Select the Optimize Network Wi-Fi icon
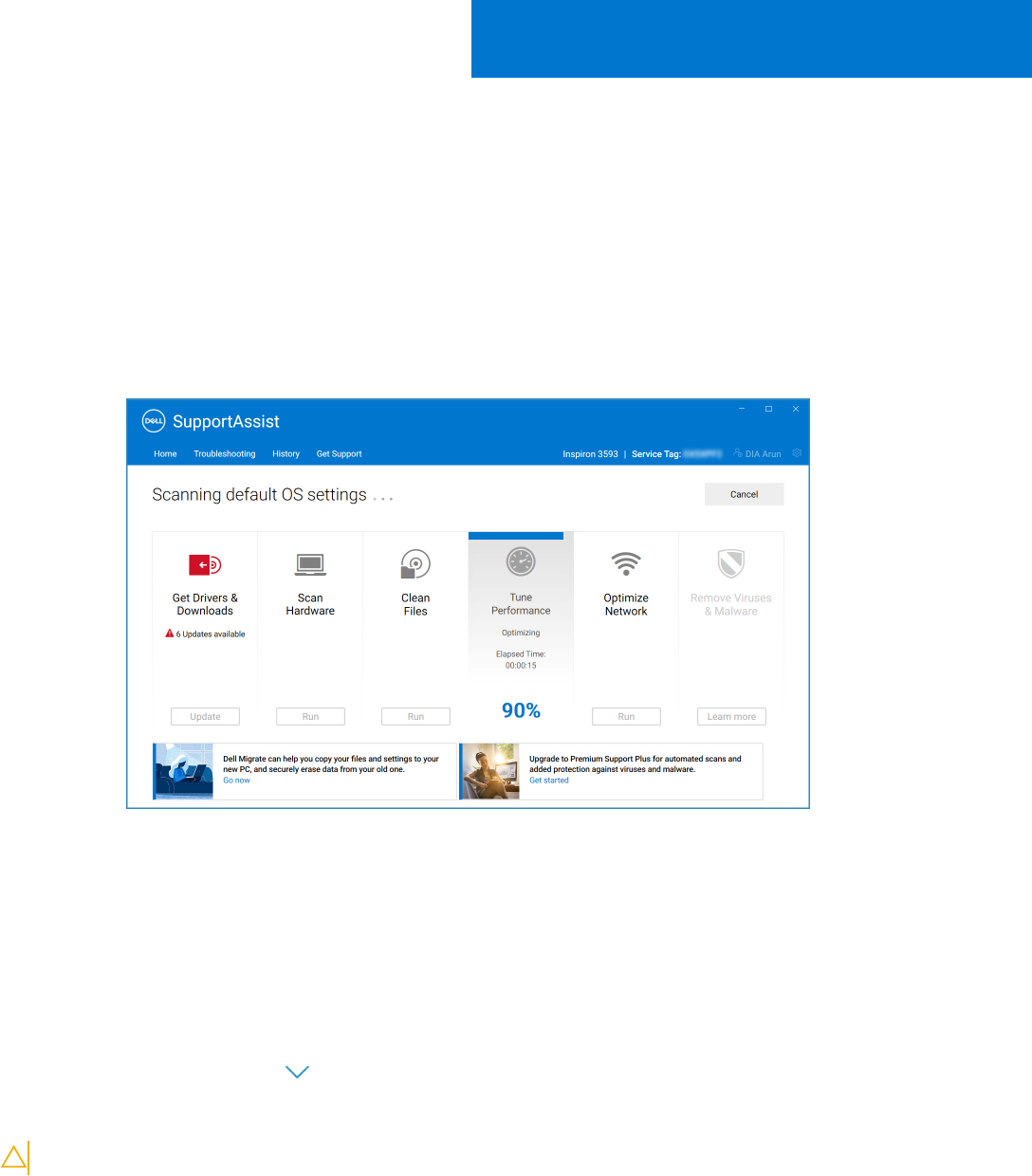Image resolution: width=1032 pixels, height=1176 pixels. [626, 563]
